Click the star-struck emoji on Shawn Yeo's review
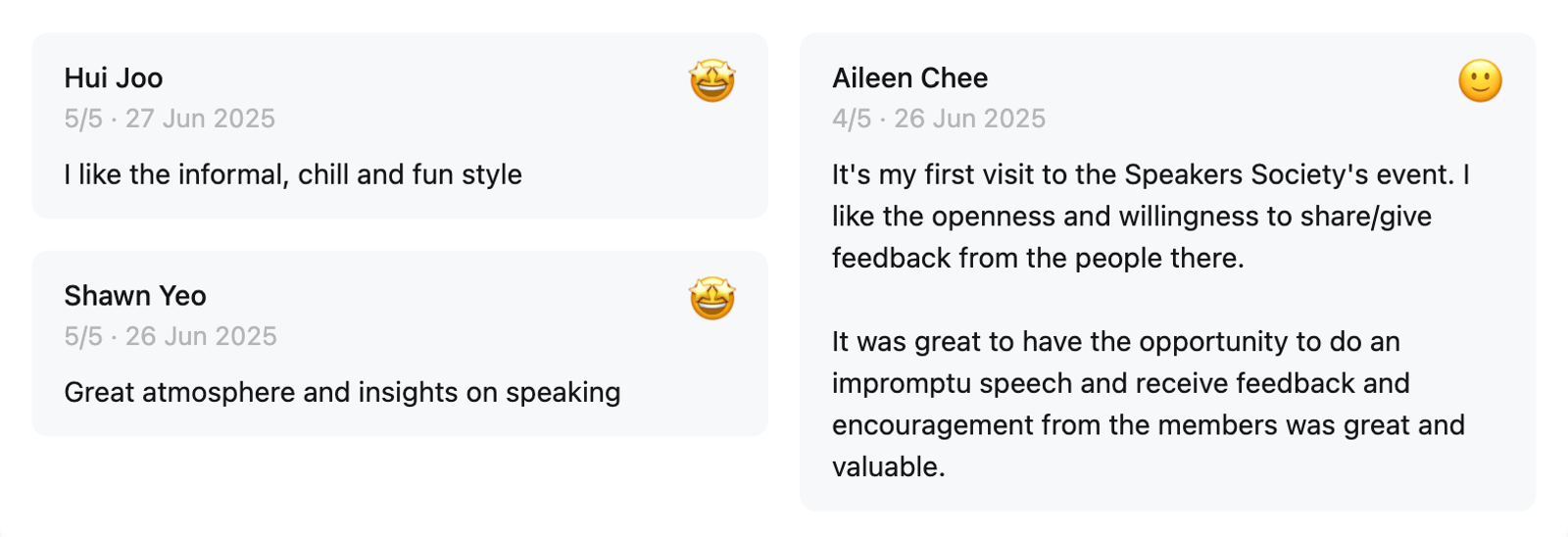Image resolution: width=1568 pixels, height=537 pixels. tap(712, 298)
